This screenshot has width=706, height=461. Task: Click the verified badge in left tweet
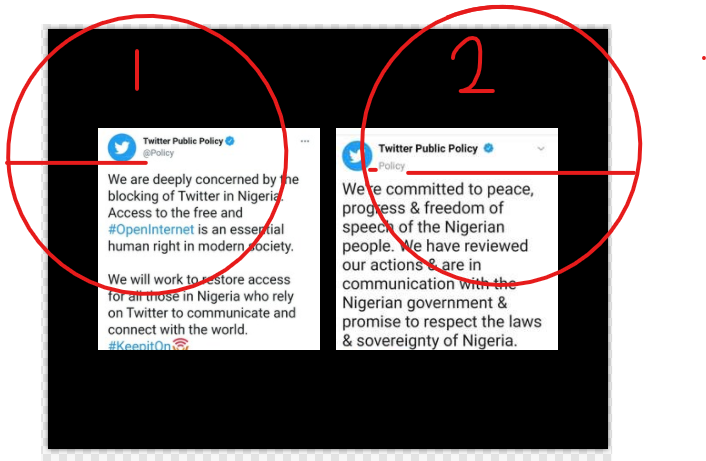230,141
